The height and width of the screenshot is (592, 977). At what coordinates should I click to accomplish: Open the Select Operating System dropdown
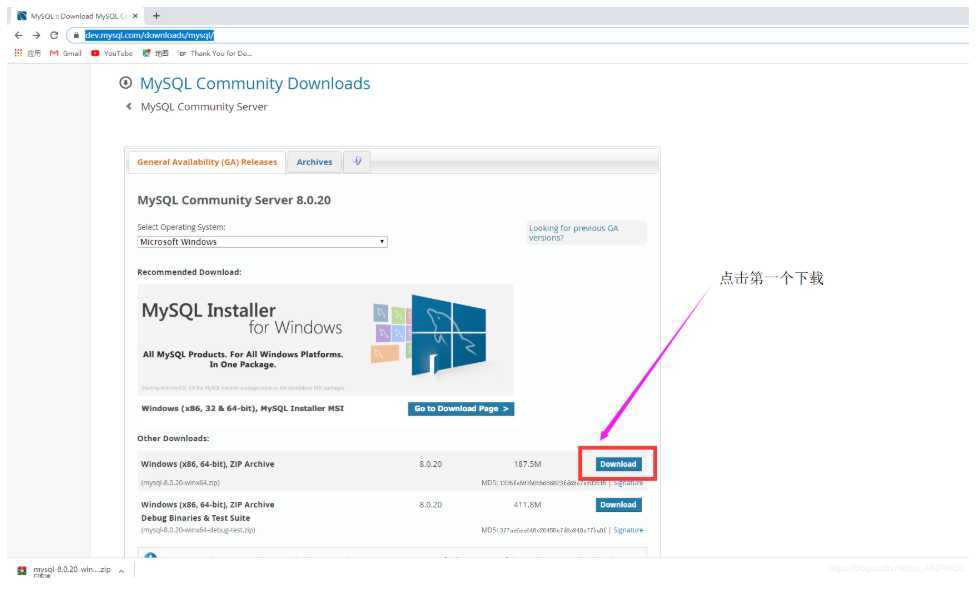(x=262, y=242)
